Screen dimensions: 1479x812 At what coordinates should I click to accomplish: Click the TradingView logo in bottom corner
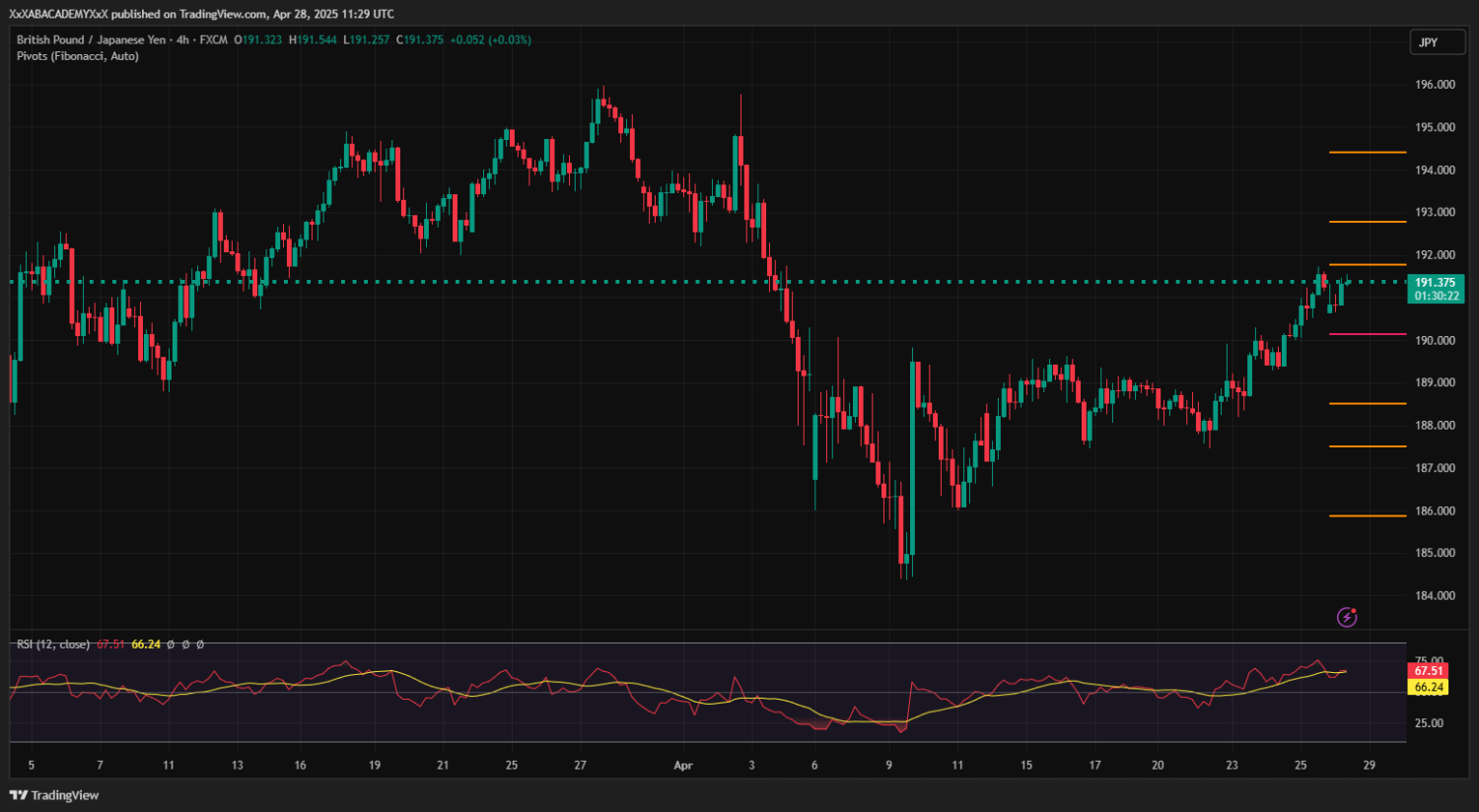click(x=54, y=795)
